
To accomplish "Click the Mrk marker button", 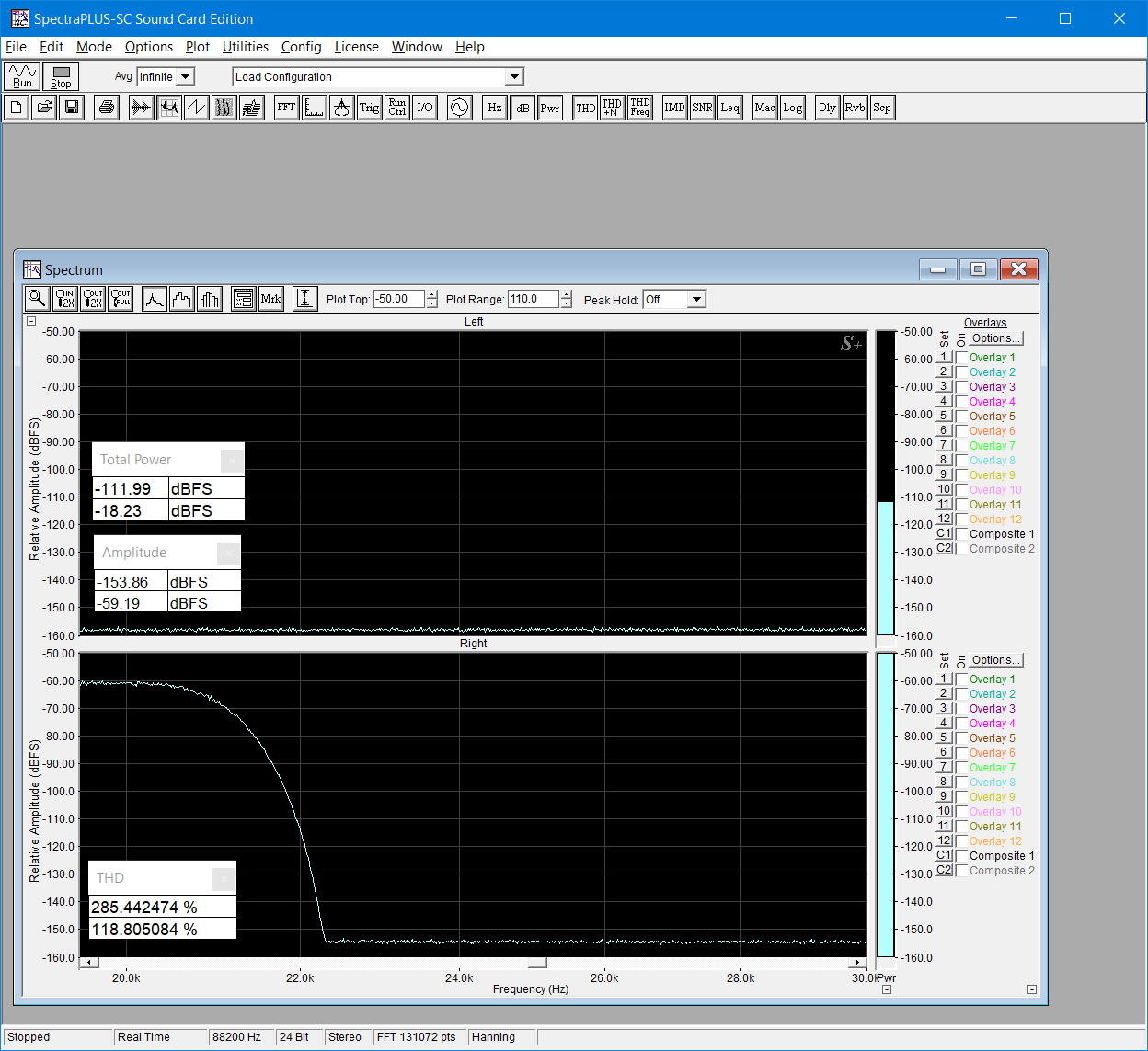I will [x=270, y=299].
